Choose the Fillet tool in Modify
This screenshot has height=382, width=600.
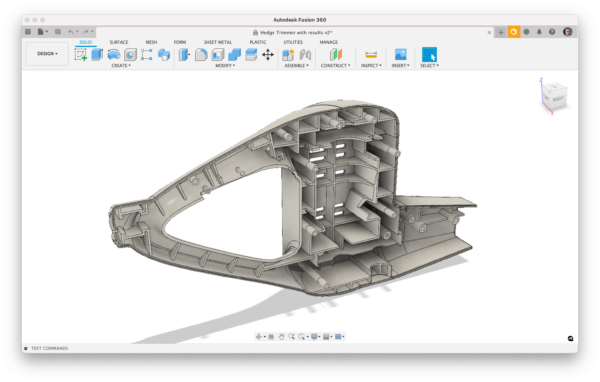coord(201,55)
